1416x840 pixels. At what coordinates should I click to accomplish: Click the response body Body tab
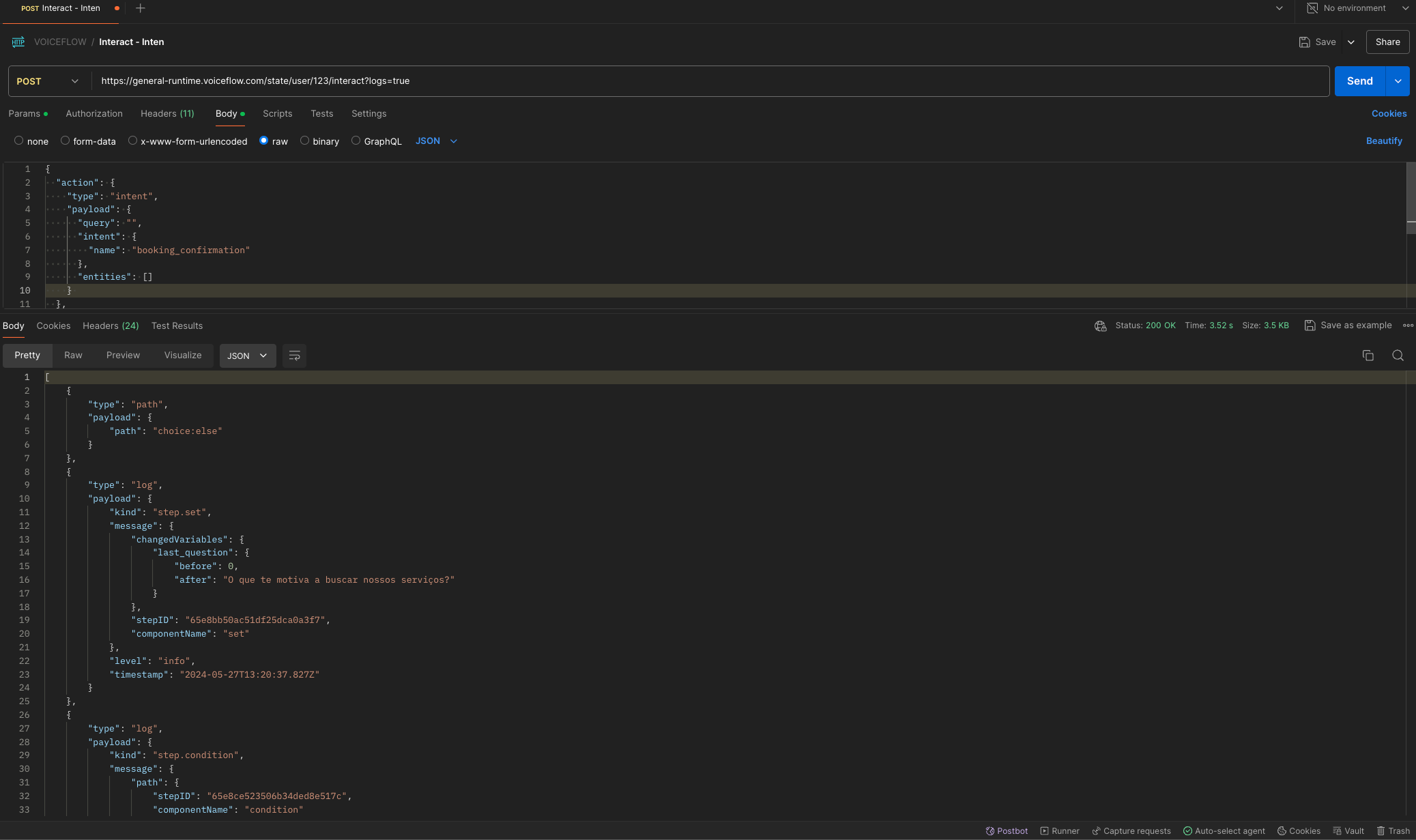click(x=13, y=325)
